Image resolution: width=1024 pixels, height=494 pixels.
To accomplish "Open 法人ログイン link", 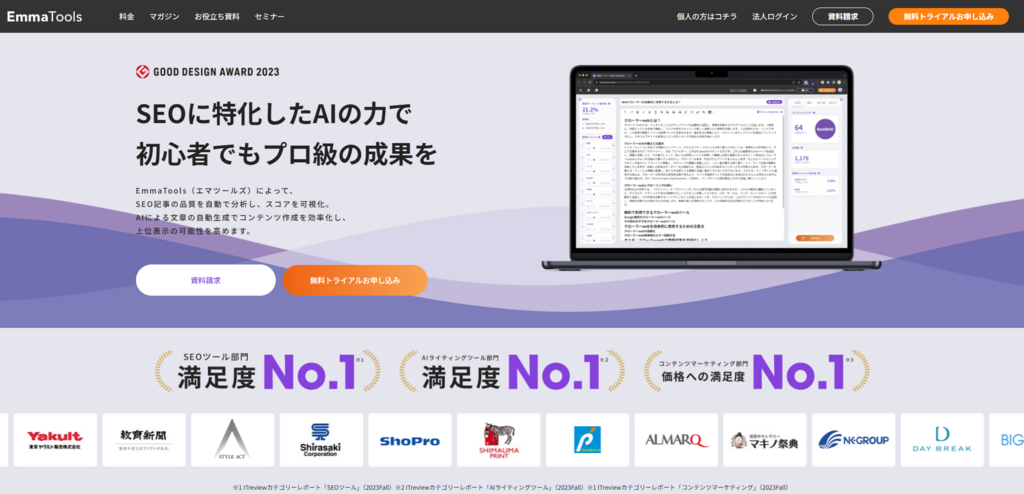I will click(775, 16).
